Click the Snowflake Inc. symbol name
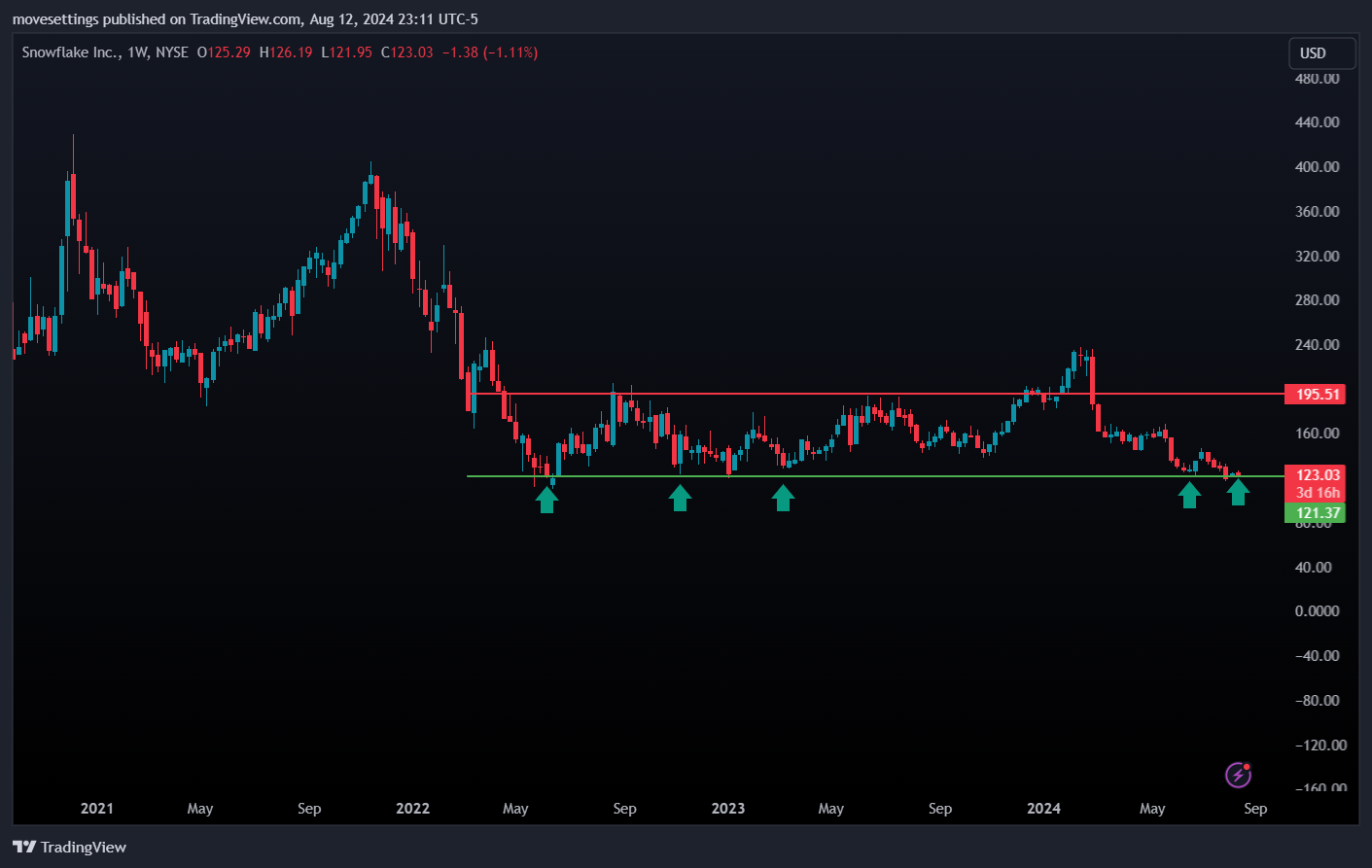Screen dimensions: 1372x868 [70, 52]
